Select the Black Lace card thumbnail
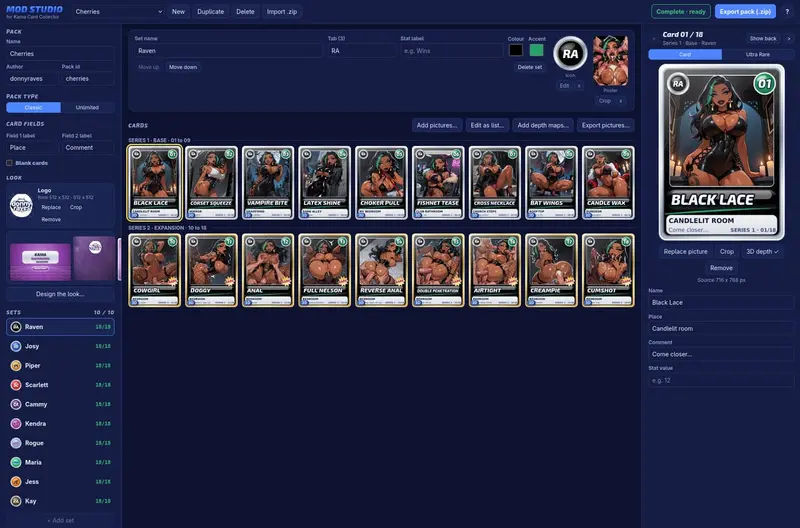The width and height of the screenshot is (800, 528). coord(155,183)
